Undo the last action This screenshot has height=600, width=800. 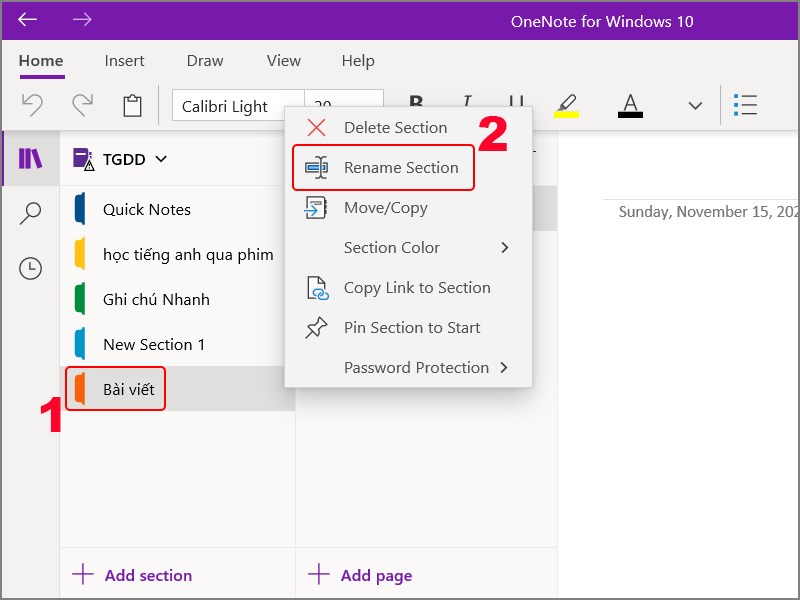pyautogui.click(x=32, y=105)
